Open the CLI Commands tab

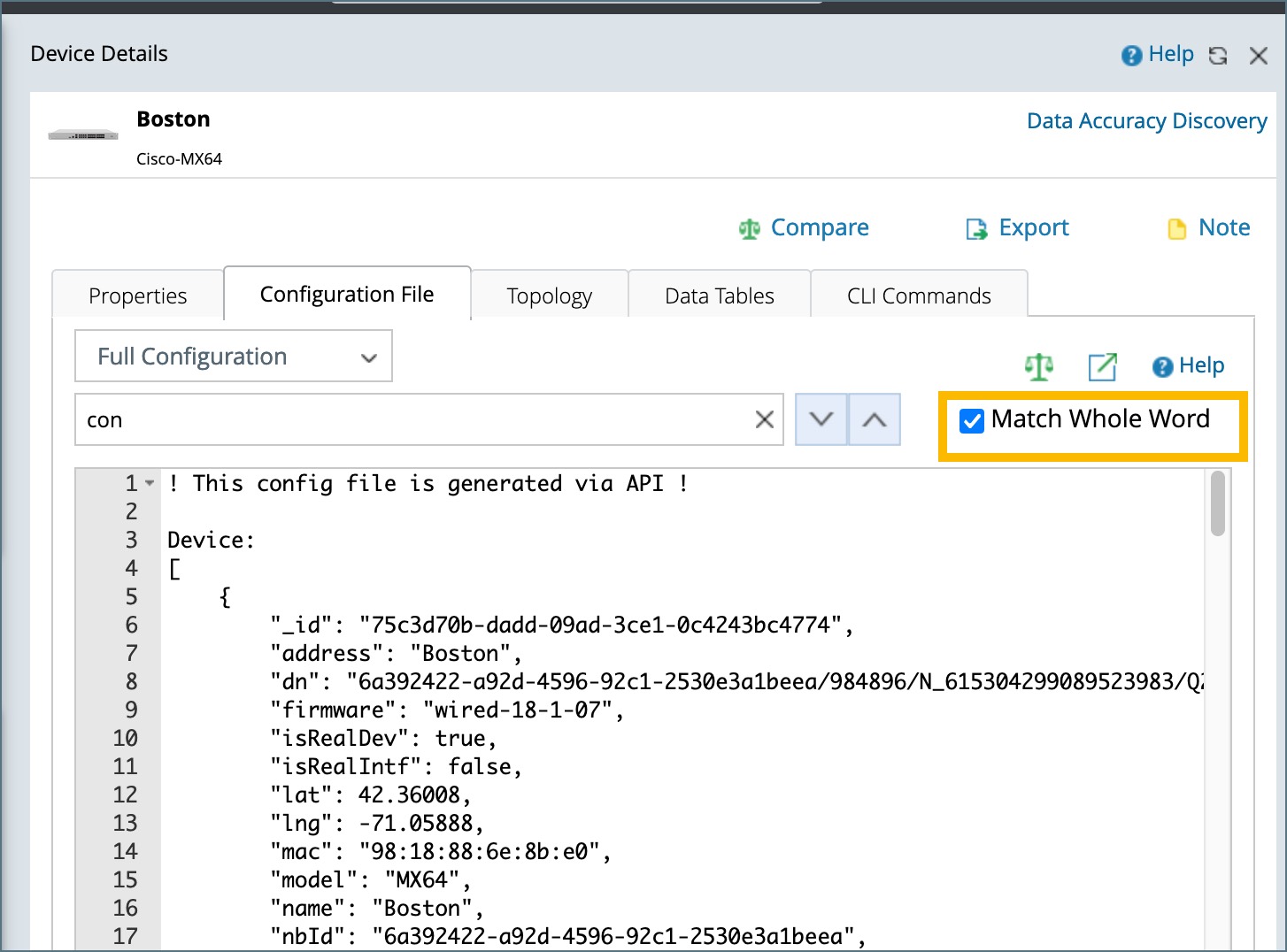tap(918, 296)
